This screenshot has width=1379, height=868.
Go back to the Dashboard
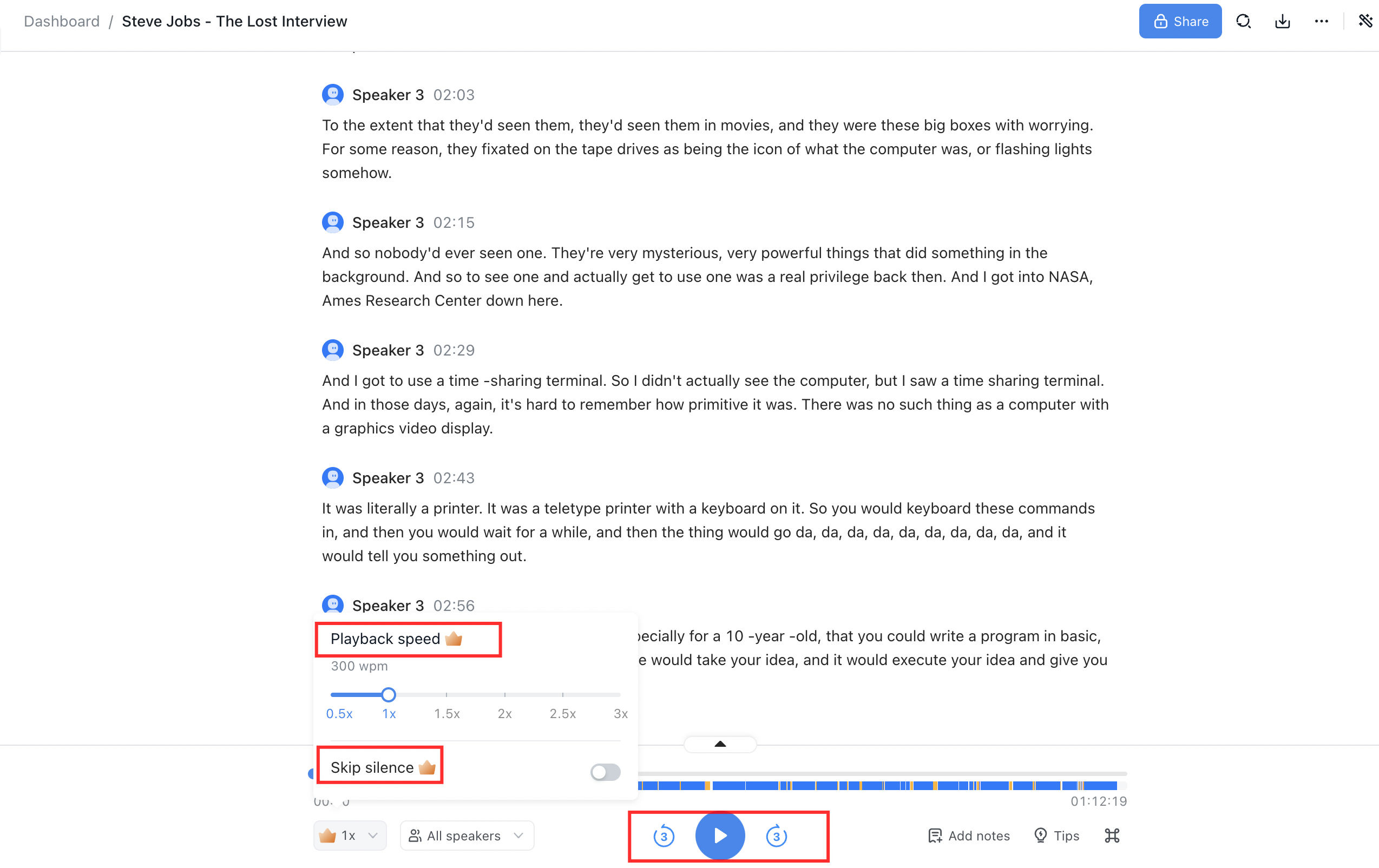61,21
